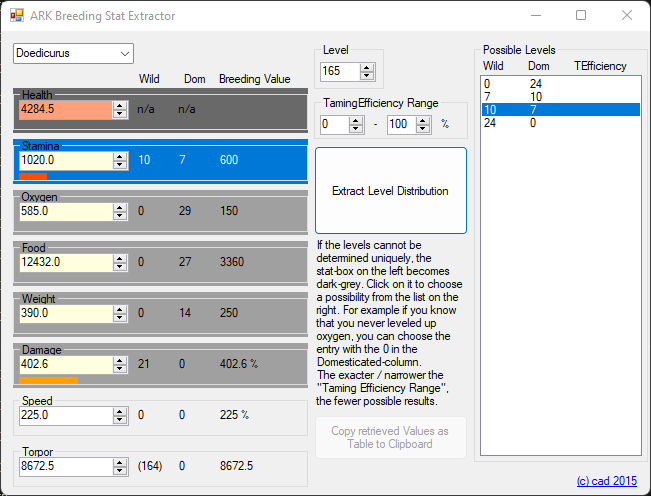Open the Doedicurus species dropdown
Screen dimensions: 651x496
tap(73, 54)
